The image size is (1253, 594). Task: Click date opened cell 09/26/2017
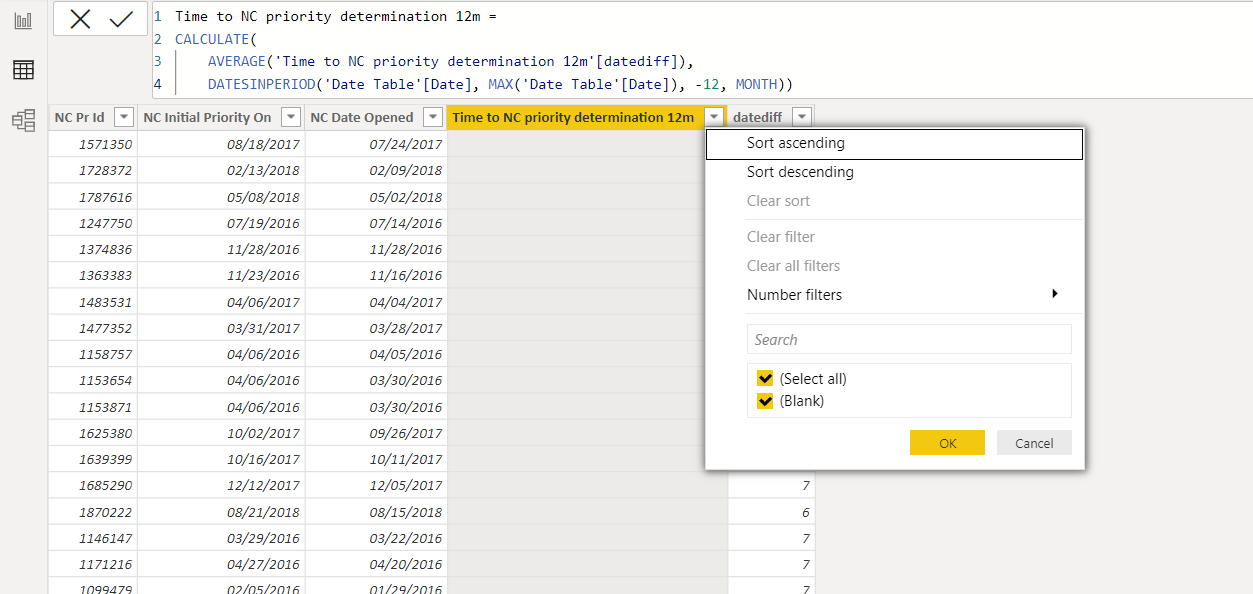376,433
